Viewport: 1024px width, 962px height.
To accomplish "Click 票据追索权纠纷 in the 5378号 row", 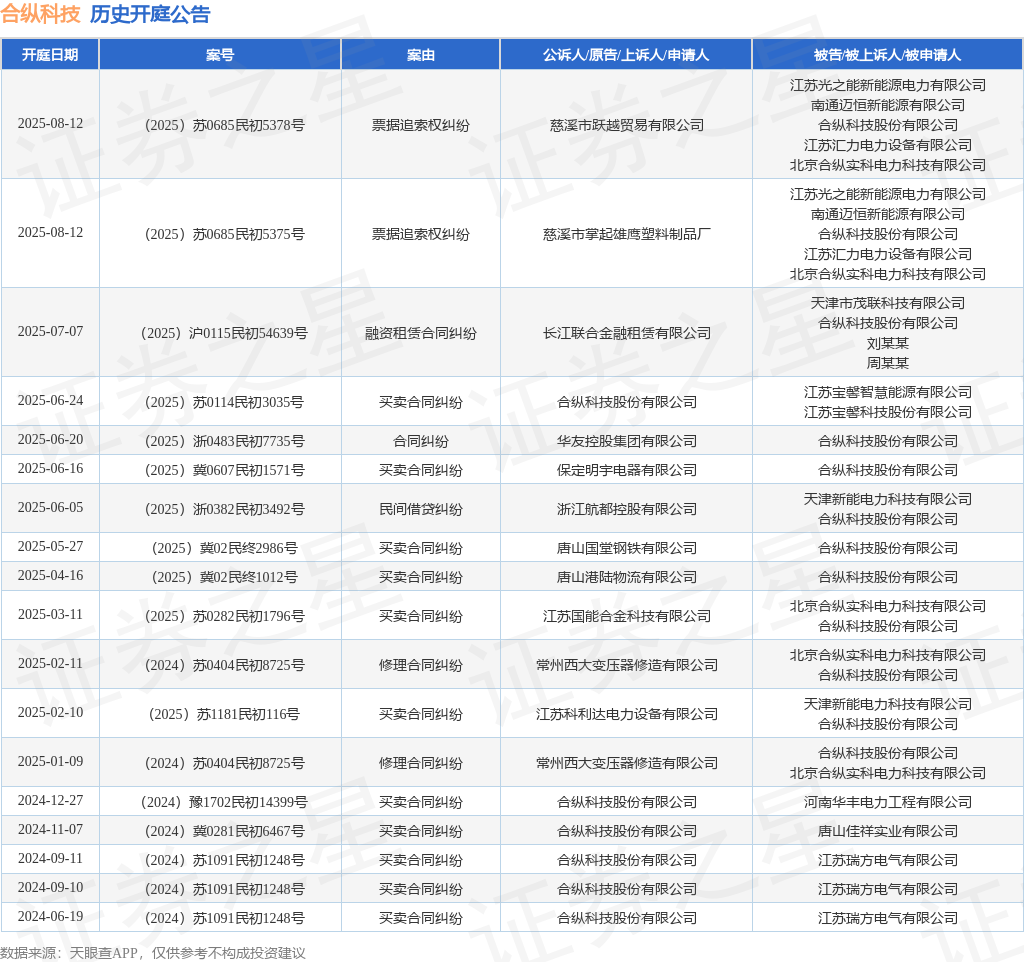I will click(421, 125).
